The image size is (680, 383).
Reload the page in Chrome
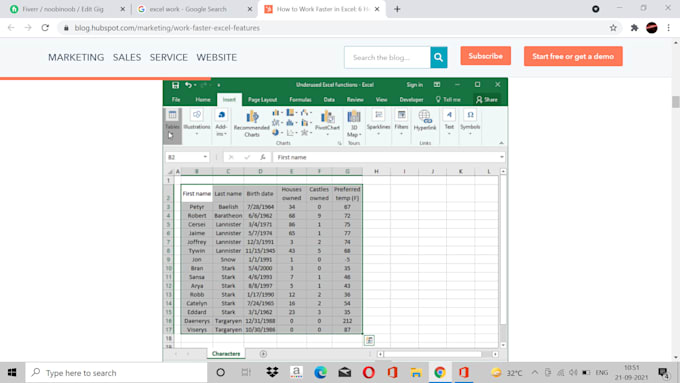pos(45,28)
